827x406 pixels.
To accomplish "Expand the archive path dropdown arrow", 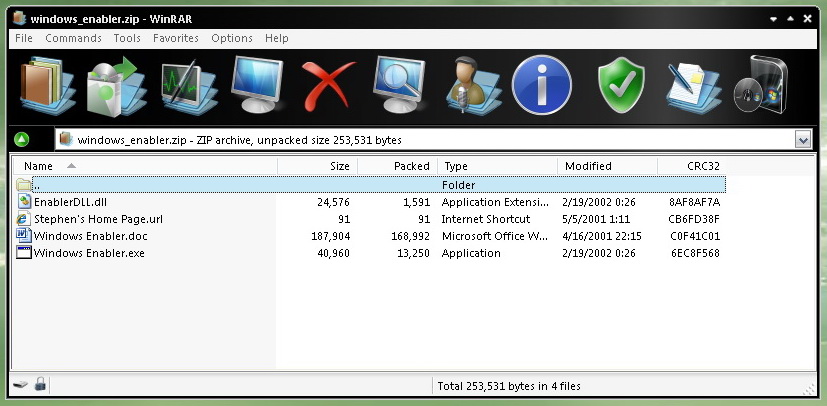I will (802, 140).
